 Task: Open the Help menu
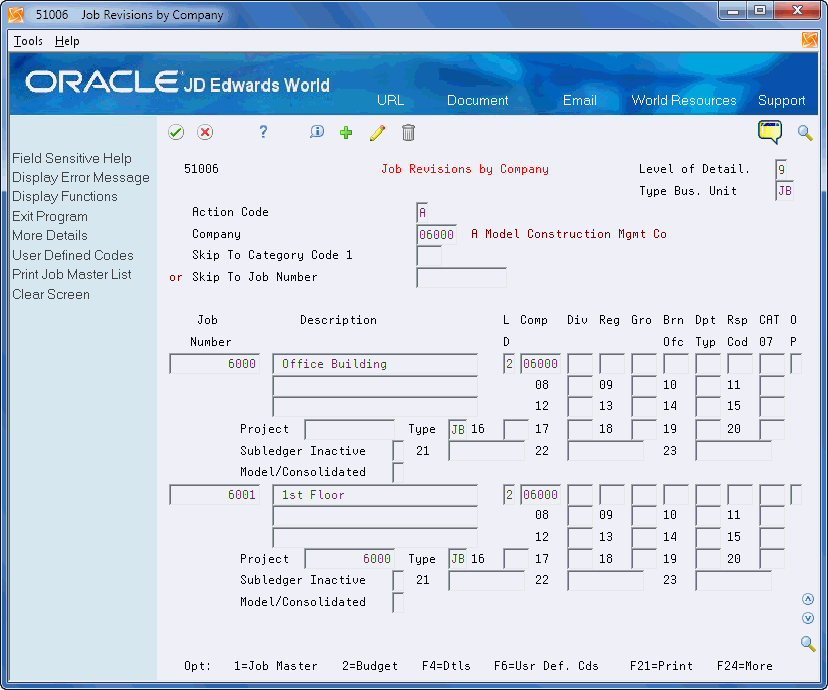click(67, 41)
